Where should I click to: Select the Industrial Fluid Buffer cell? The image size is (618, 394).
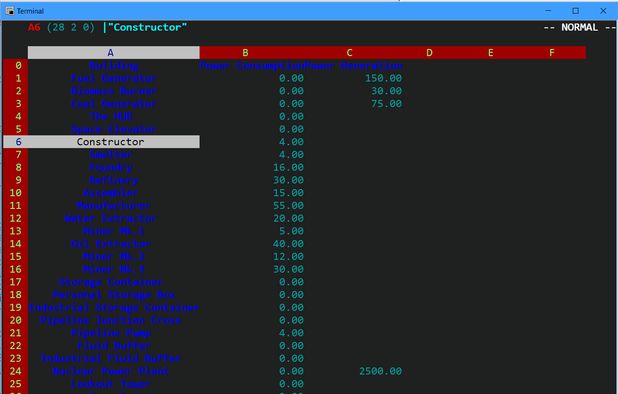pyautogui.click(x=111, y=358)
